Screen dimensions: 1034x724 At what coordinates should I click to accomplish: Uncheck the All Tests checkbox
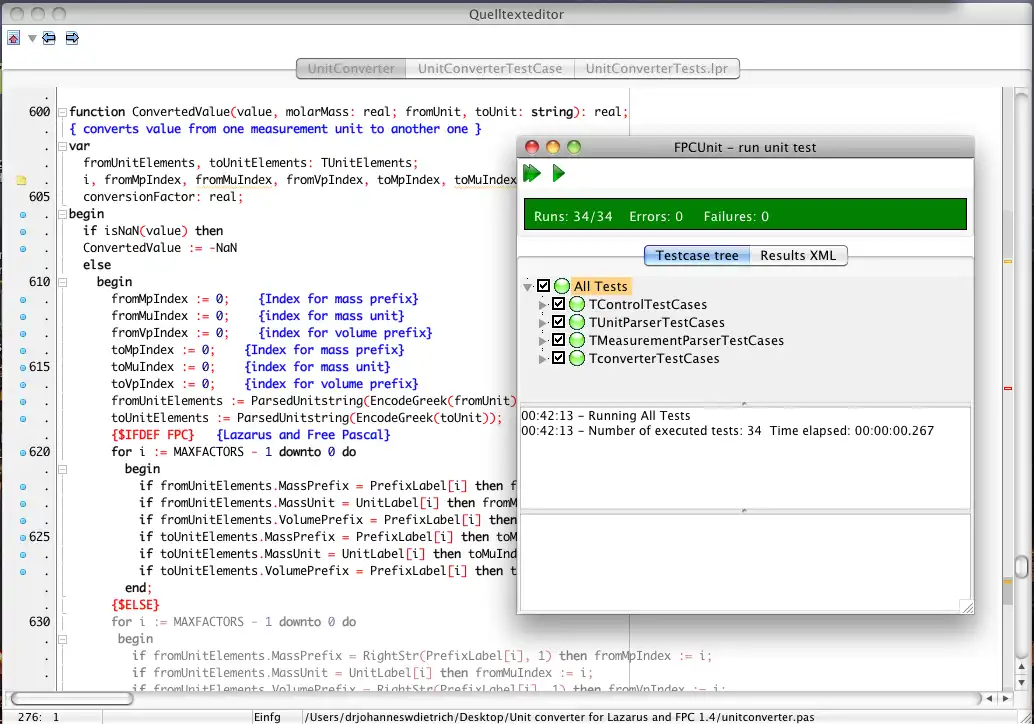point(544,287)
